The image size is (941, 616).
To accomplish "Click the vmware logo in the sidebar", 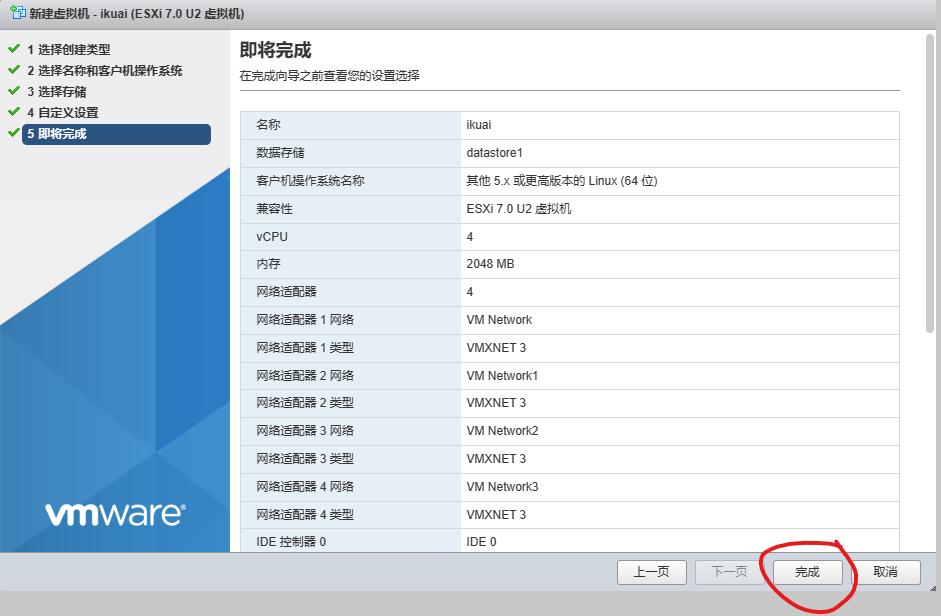I will tap(113, 513).
